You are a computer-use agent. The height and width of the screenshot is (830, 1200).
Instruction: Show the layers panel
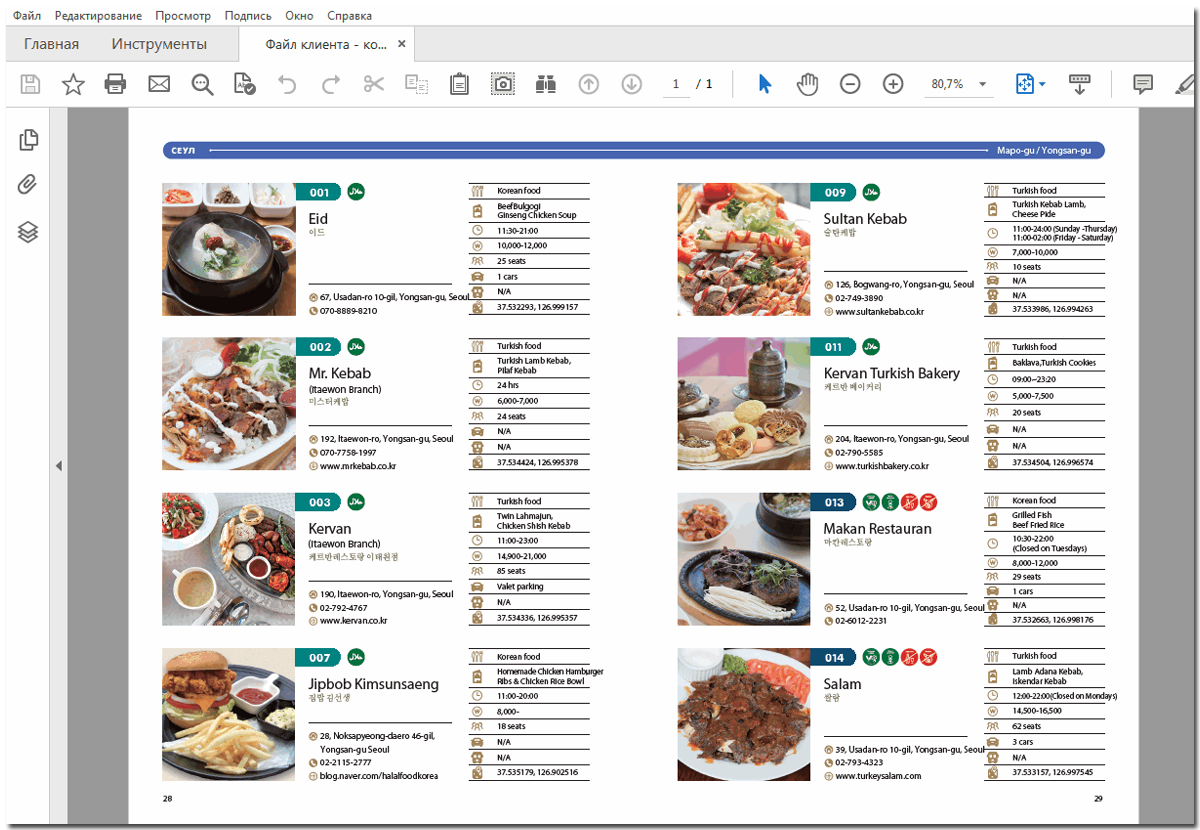click(29, 232)
